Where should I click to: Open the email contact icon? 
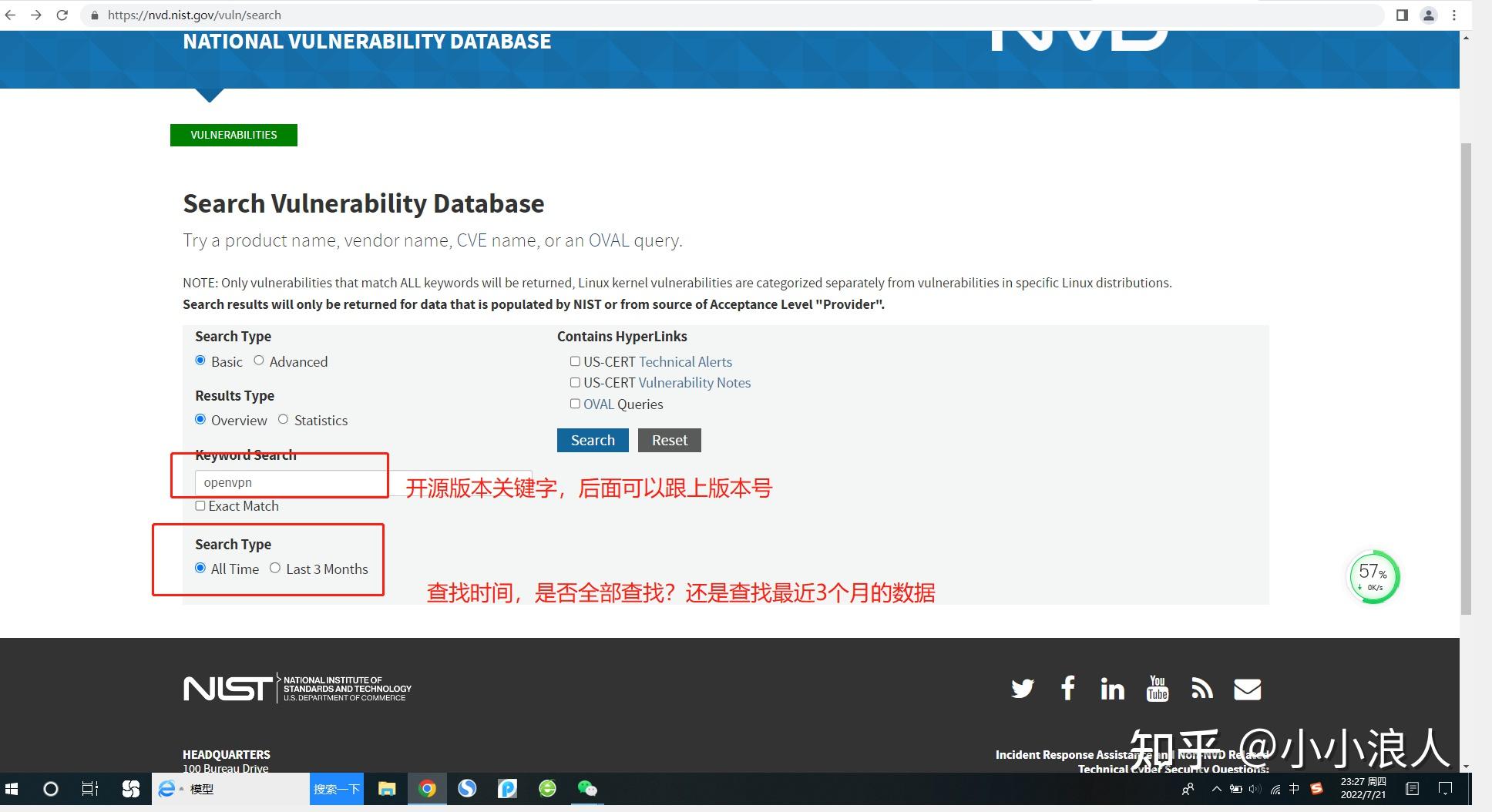pos(1247,688)
